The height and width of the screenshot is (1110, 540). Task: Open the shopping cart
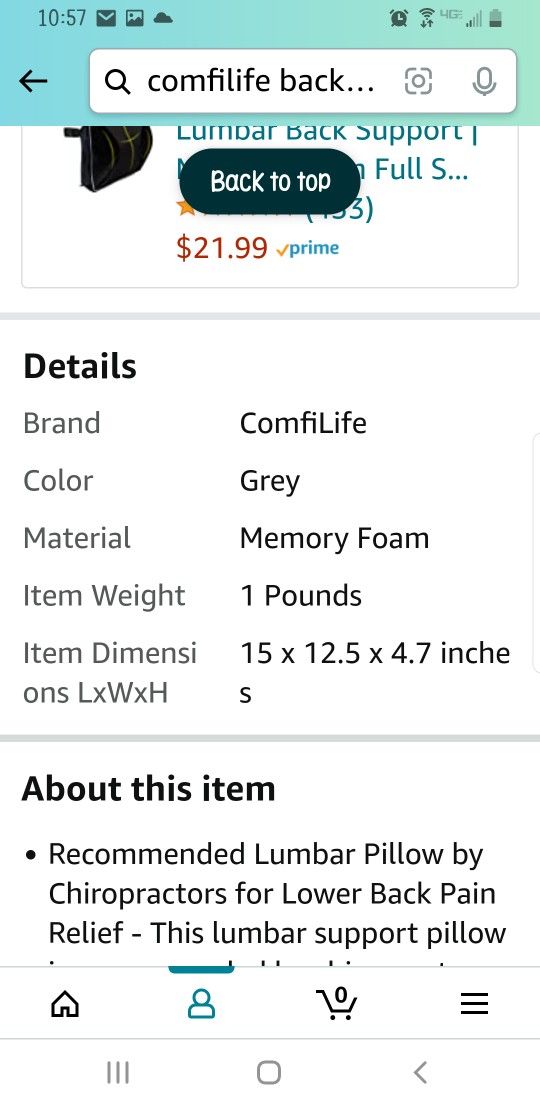pos(336,1002)
